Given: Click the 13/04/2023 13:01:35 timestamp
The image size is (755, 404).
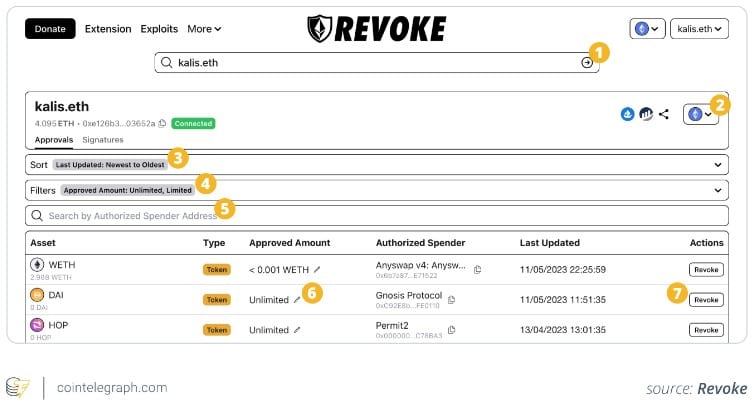Looking at the screenshot, I should pos(562,330).
